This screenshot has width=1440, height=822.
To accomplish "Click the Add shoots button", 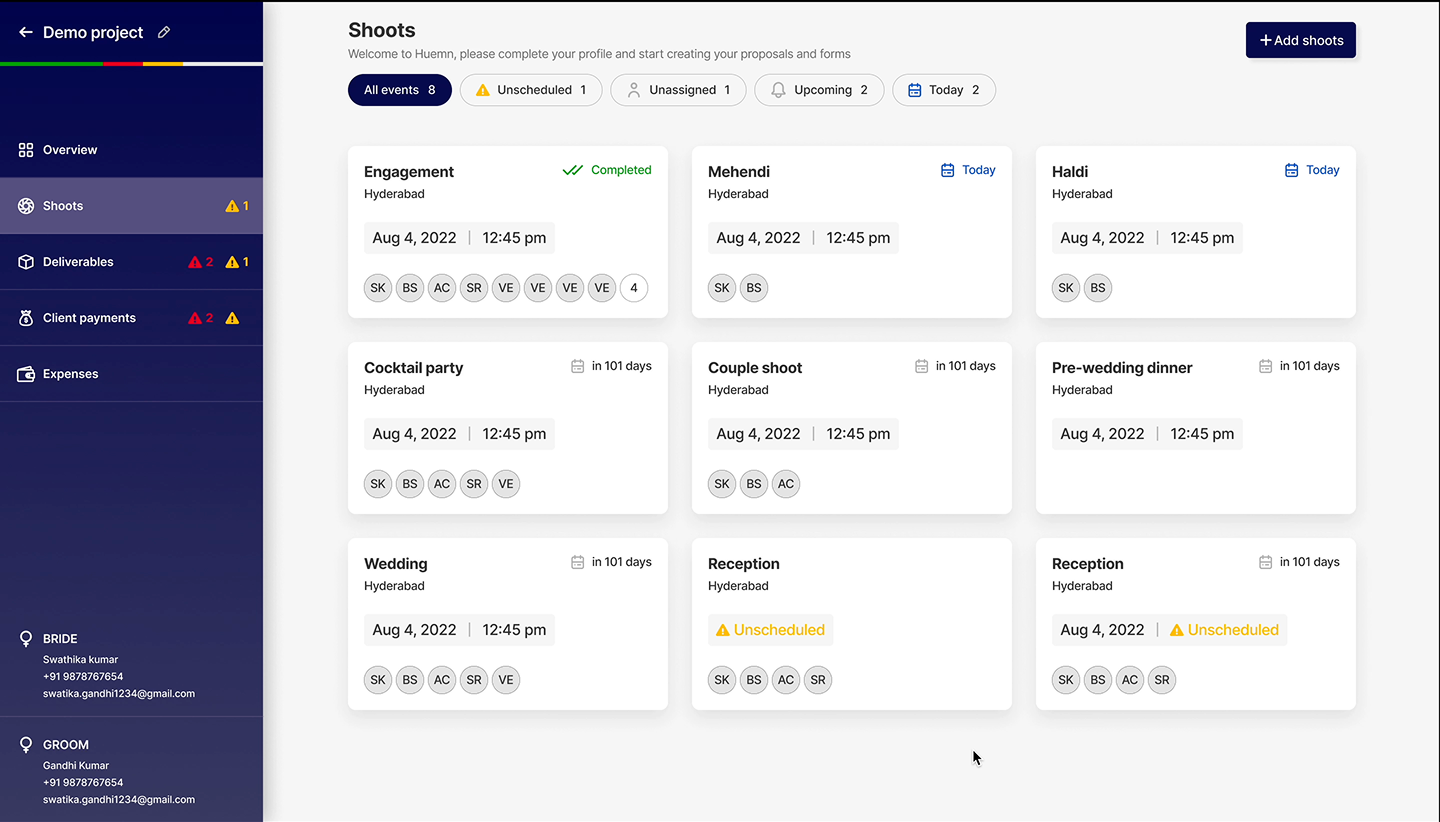I will tap(1301, 40).
